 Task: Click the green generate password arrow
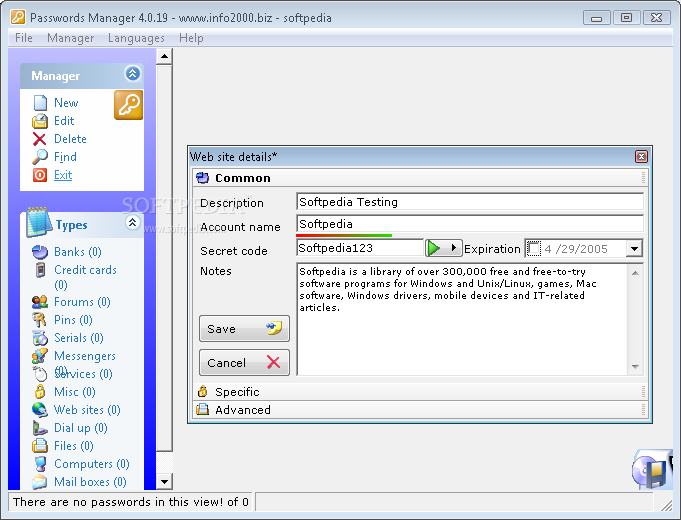click(434, 248)
